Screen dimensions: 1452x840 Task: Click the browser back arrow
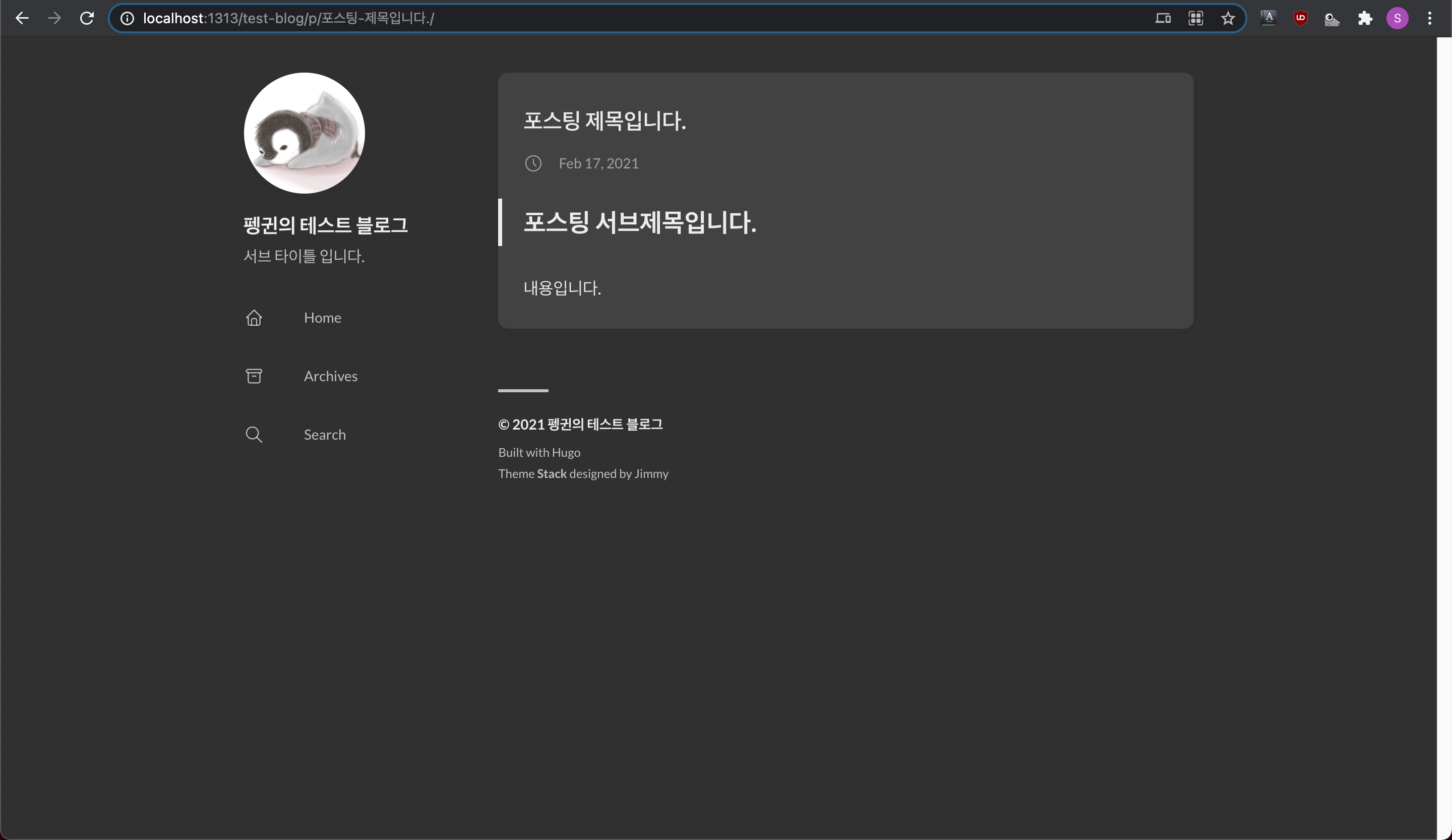tap(22, 19)
